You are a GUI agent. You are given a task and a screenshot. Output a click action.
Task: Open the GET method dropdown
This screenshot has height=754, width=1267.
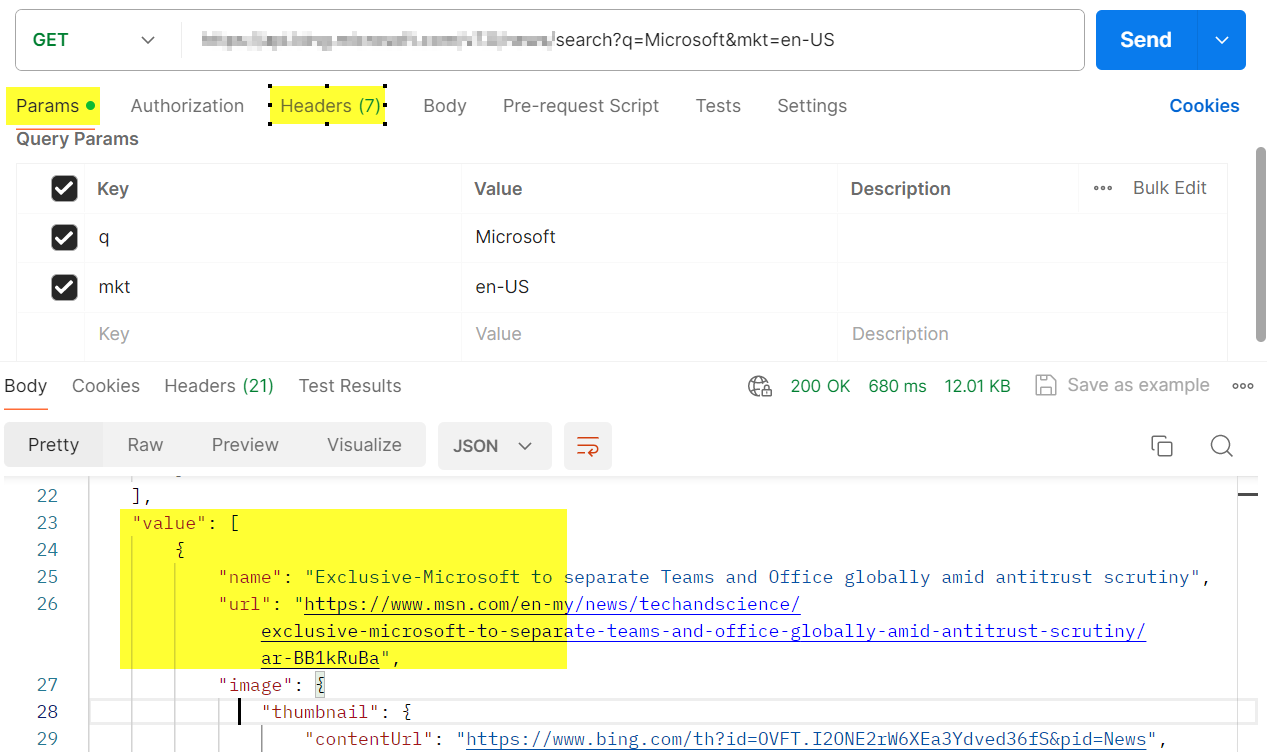(95, 40)
